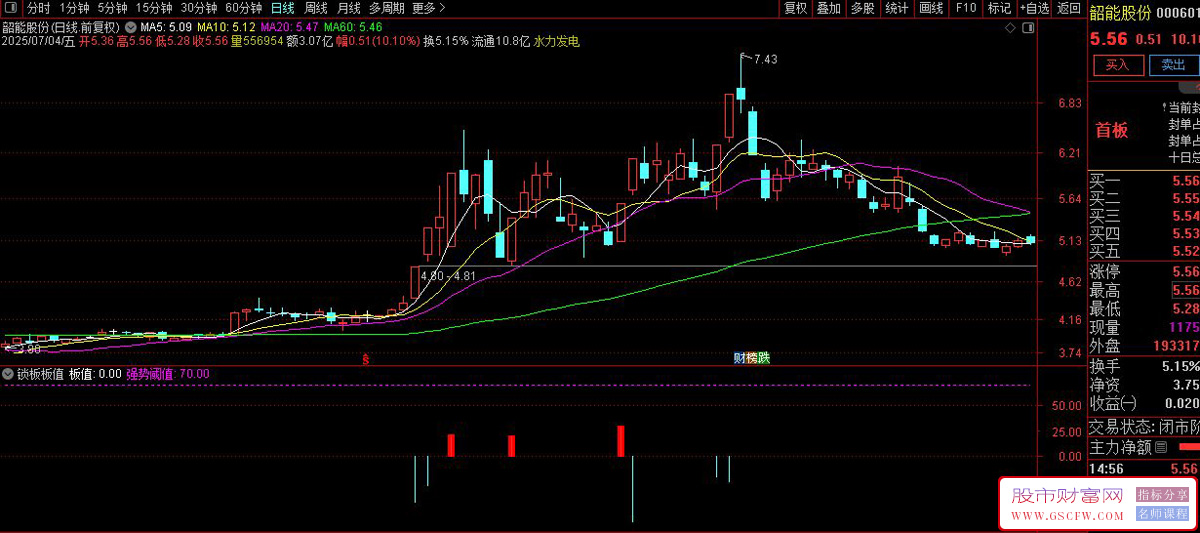Switch to 周线 weekly chart
Image resolution: width=1200 pixels, height=533 pixels.
tap(316, 8)
